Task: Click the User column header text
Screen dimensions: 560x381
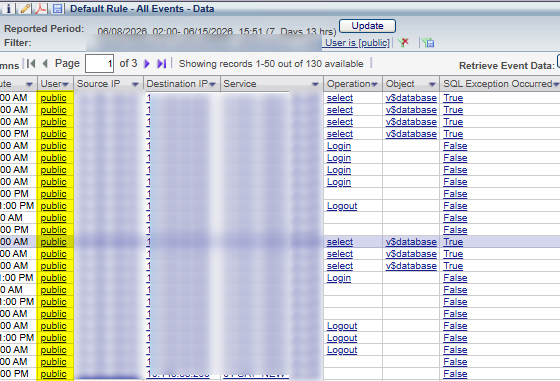Action: (x=51, y=84)
